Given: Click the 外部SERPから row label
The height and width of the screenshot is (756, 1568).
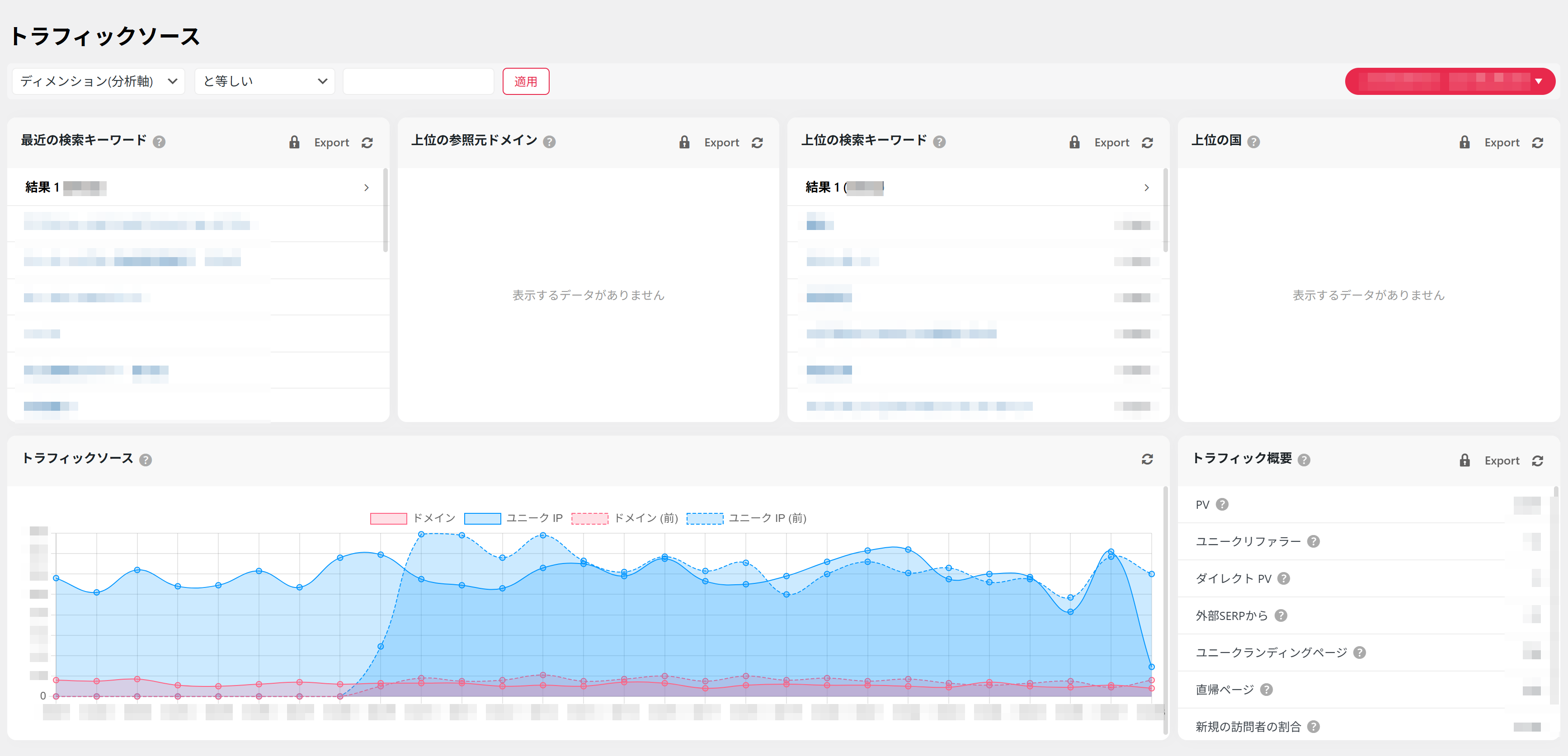Looking at the screenshot, I should tap(1232, 615).
